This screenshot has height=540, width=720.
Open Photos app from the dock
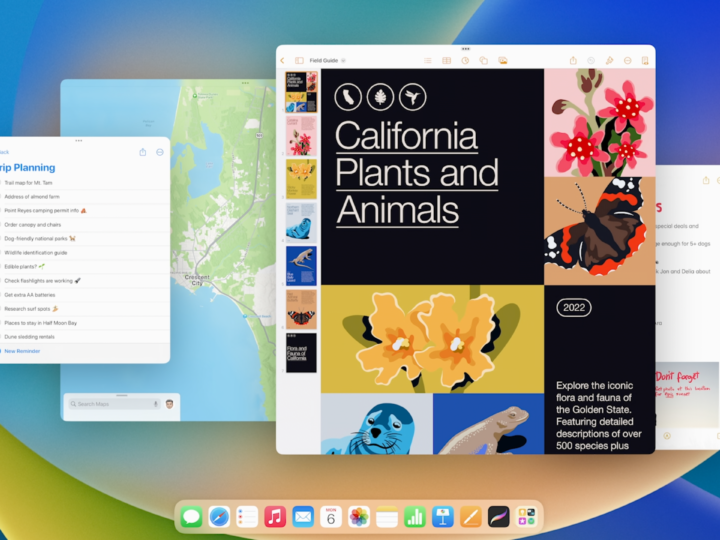[359, 517]
